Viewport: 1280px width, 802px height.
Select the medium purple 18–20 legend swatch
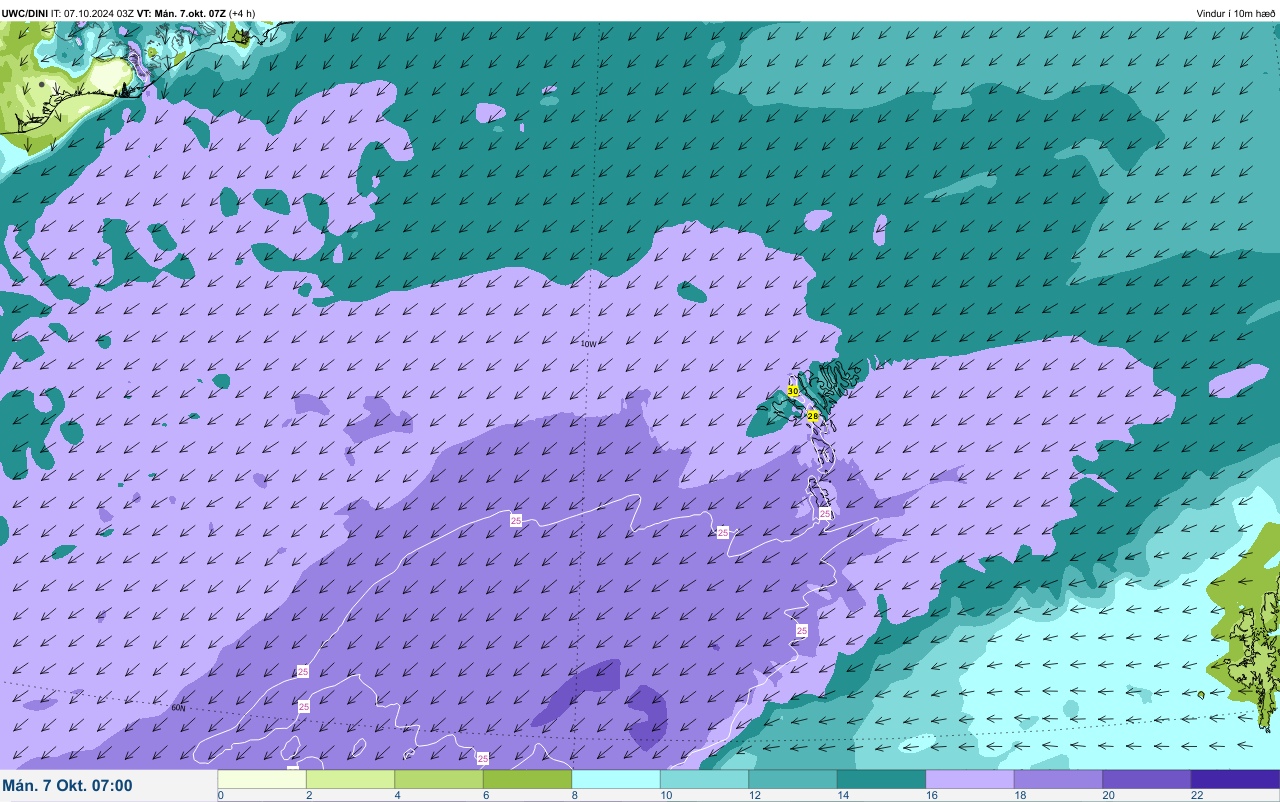[x=1058, y=779]
